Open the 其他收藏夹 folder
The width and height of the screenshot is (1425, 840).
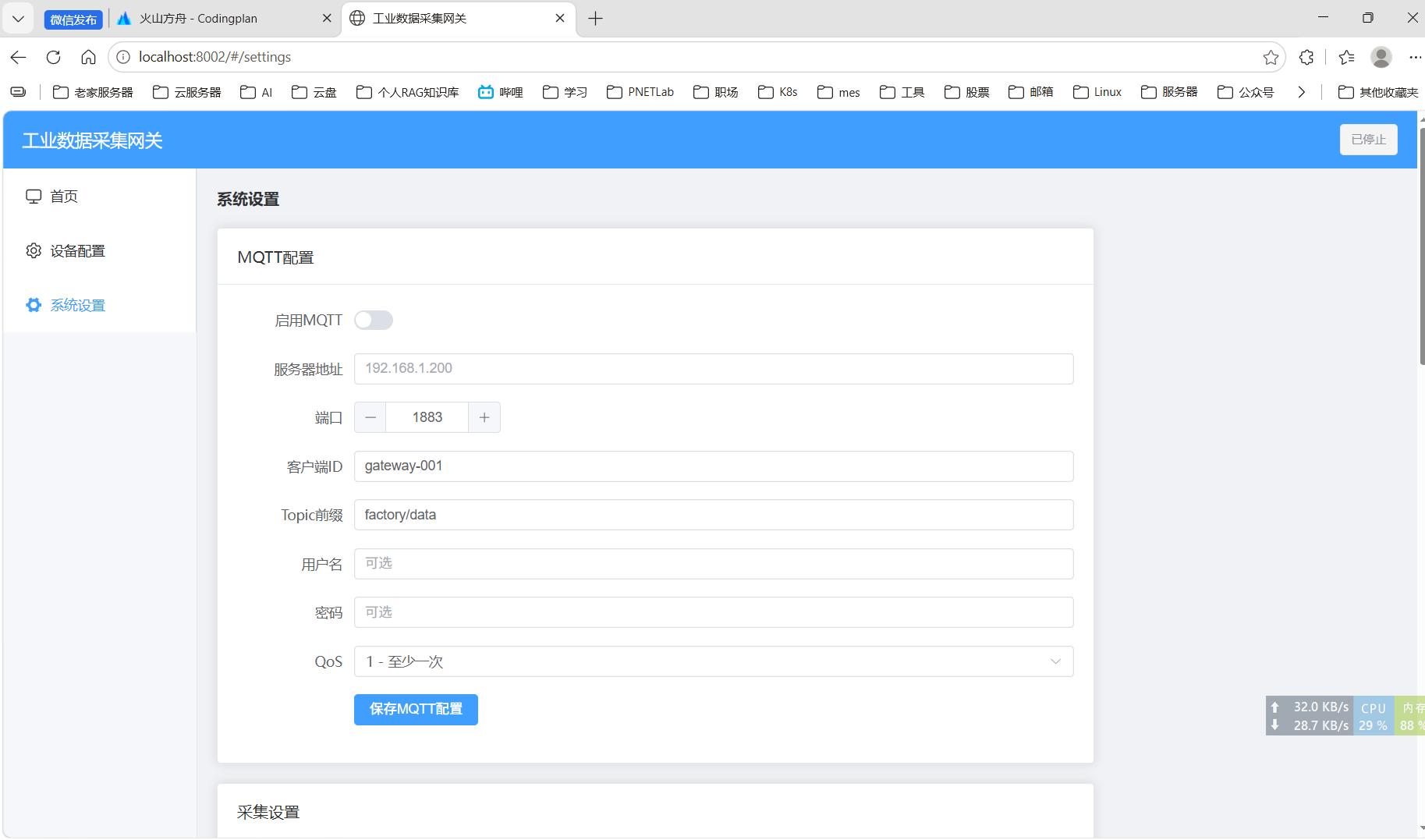(x=1378, y=92)
